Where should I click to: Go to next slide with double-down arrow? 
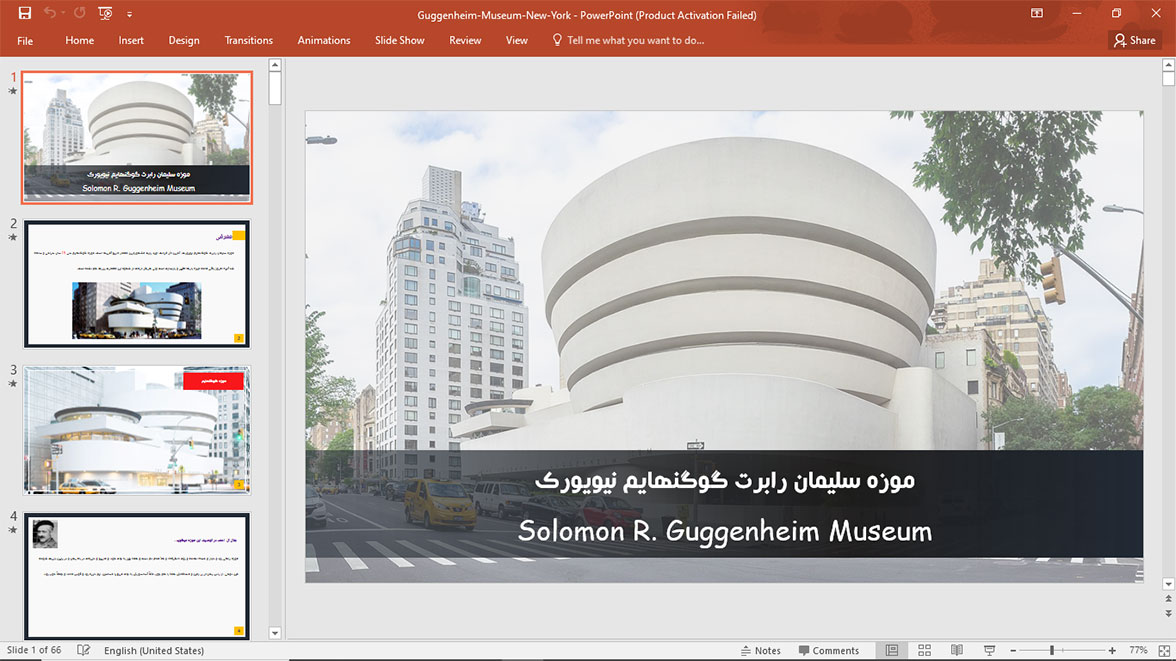coord(1168,613)
